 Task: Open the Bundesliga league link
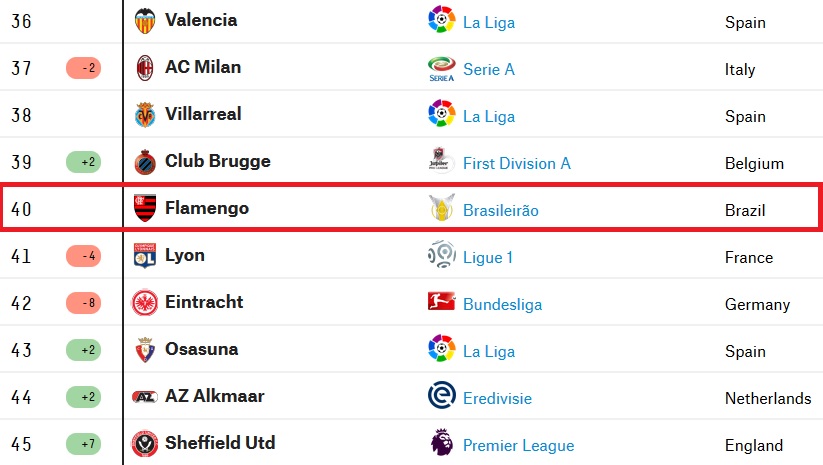[x=502, y=304]
